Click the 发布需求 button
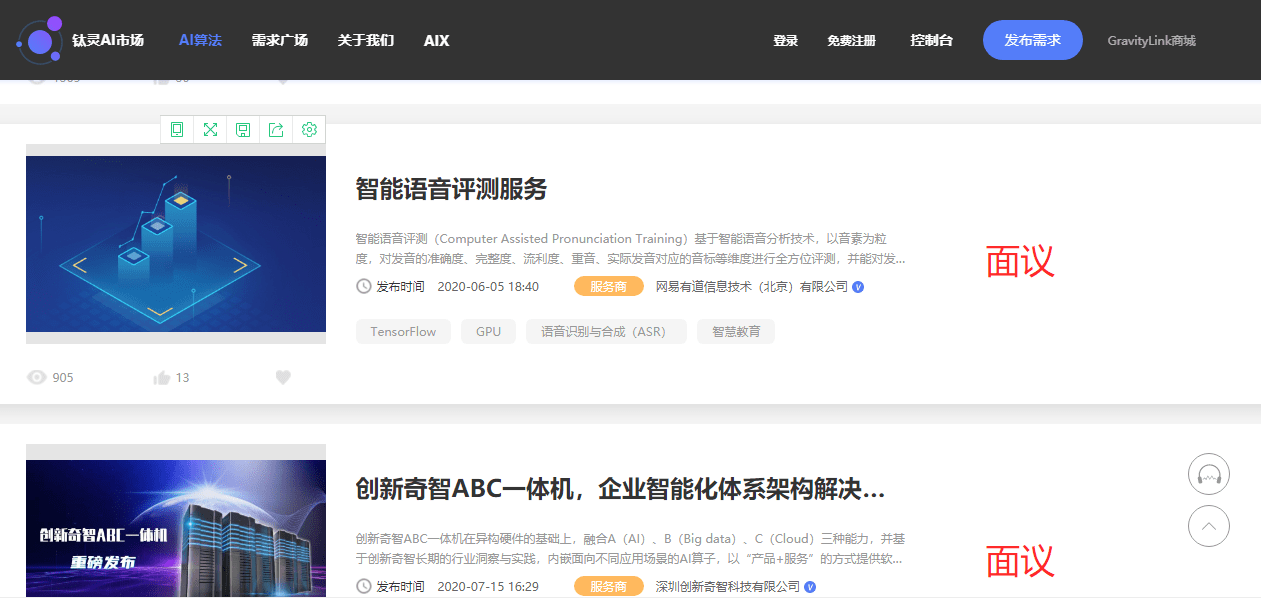The image size is (1261, 602). click(x=1033, y=40)
